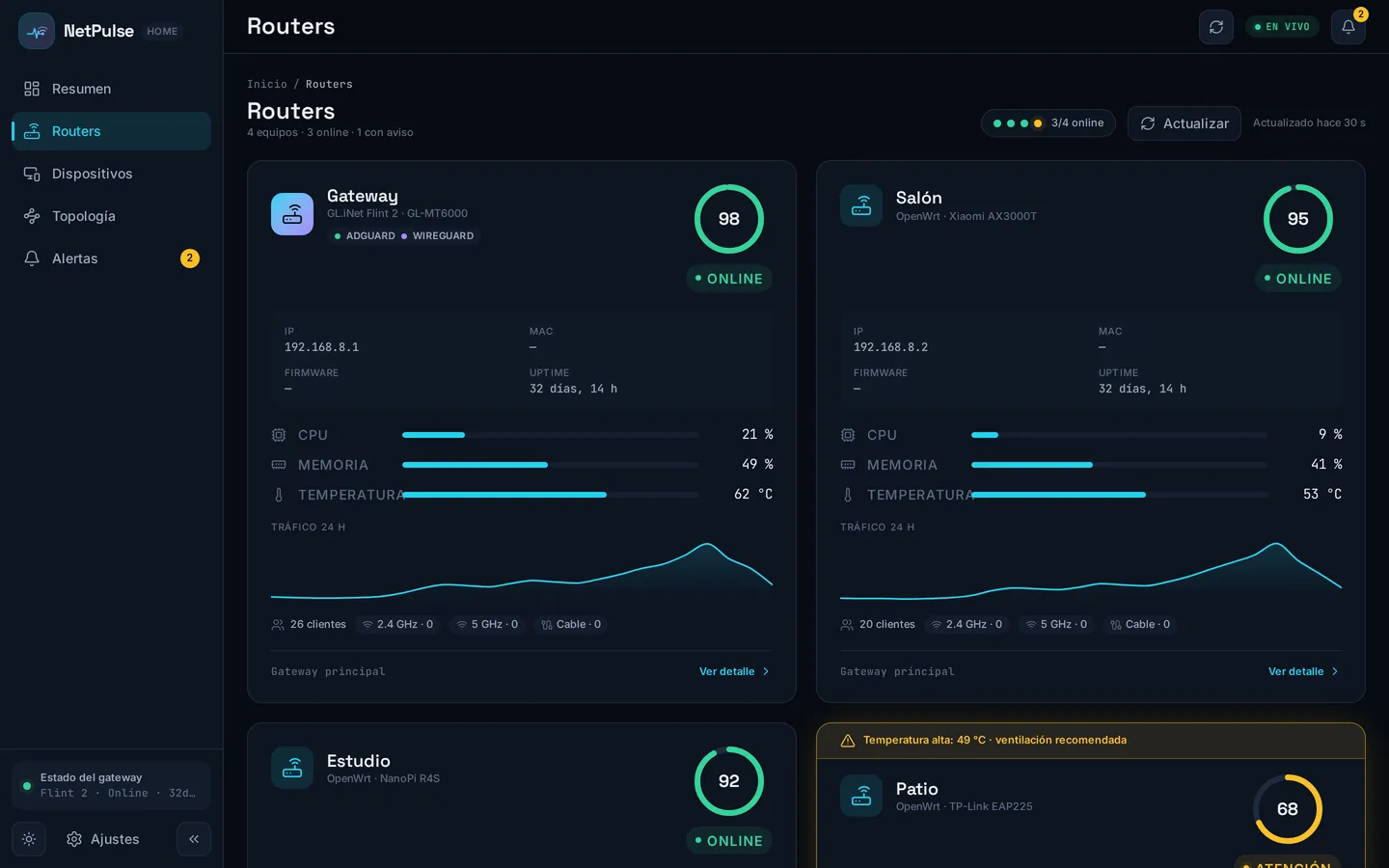
Task: Click the WIREGUARD tag on Gateway
Action: tap(438, 236)
